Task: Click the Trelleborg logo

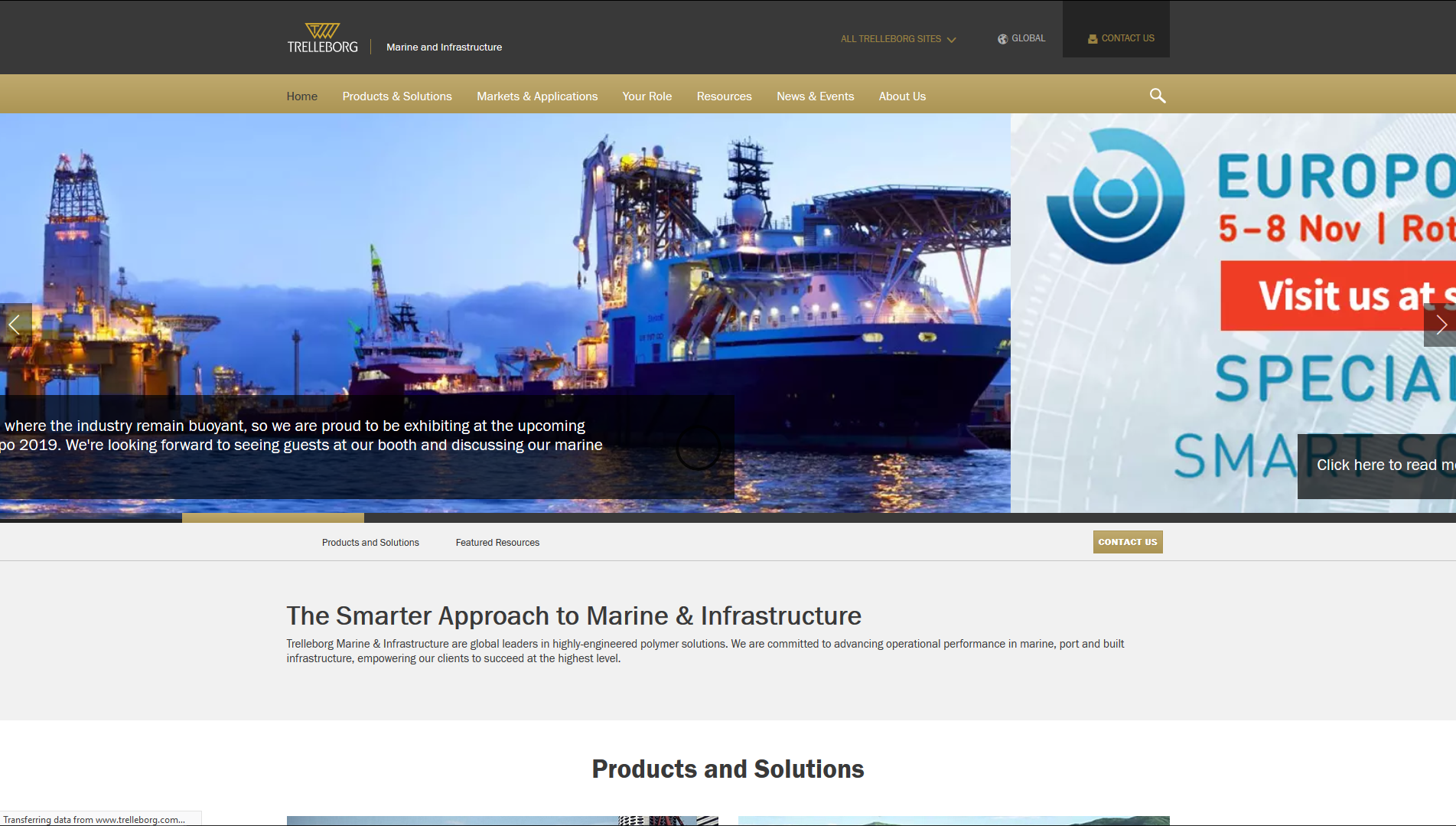Action: (322, 38)
